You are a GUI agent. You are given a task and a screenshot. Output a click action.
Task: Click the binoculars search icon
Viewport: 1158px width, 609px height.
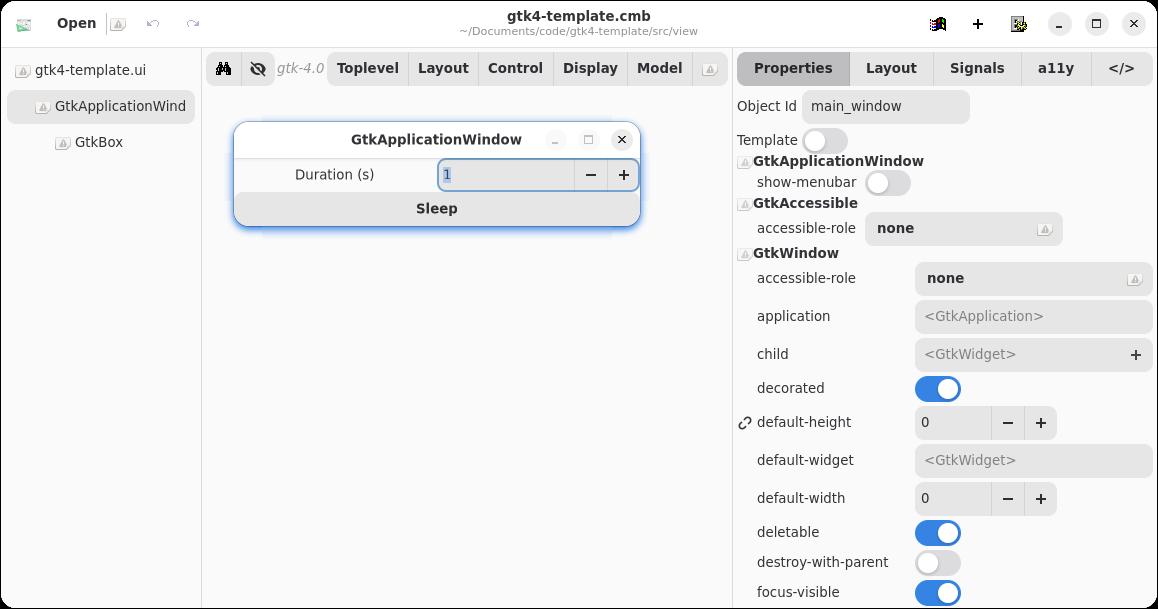pos(223,68)
